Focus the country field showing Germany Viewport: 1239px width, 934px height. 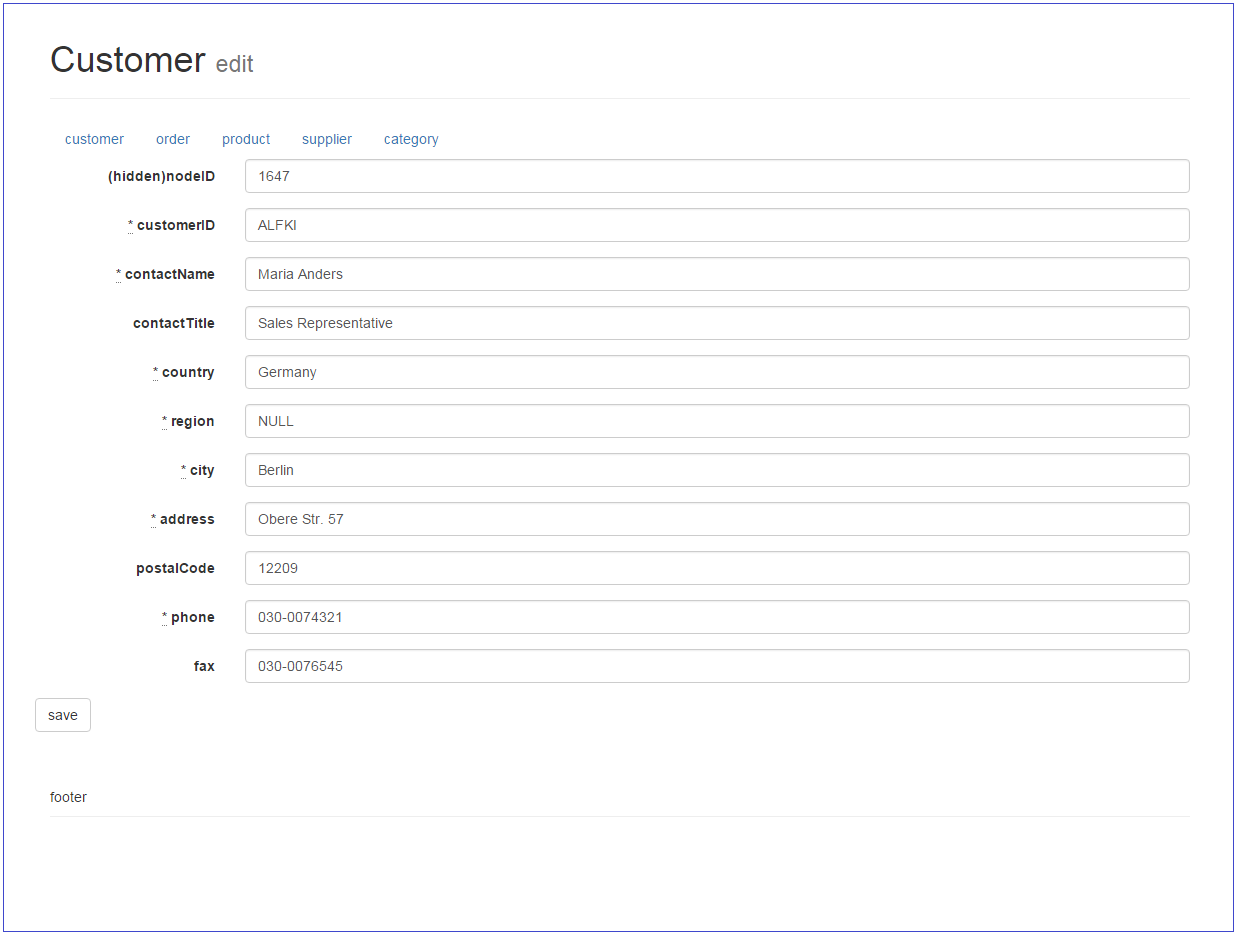coord(717,372)
